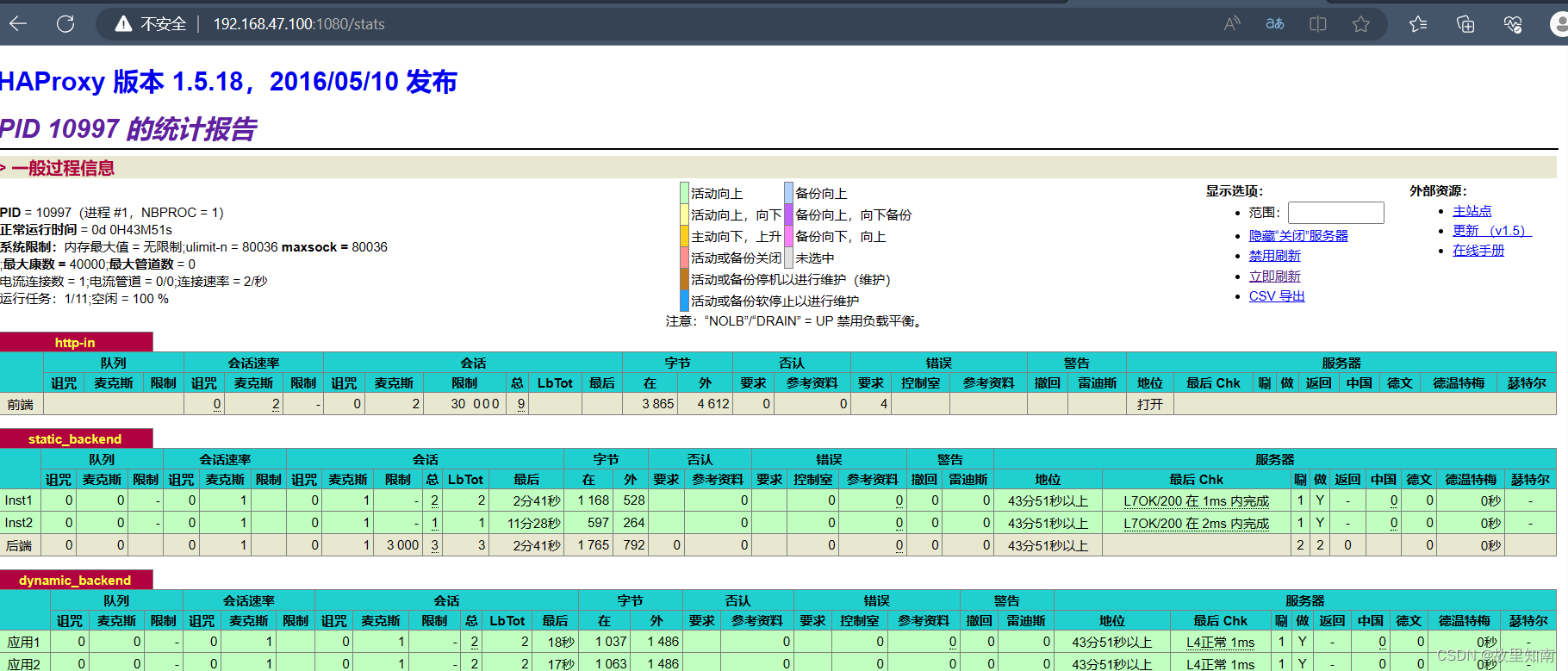
Task: Click Inst2 last check L7OK/200 cell
Action: click(1196, 523)
